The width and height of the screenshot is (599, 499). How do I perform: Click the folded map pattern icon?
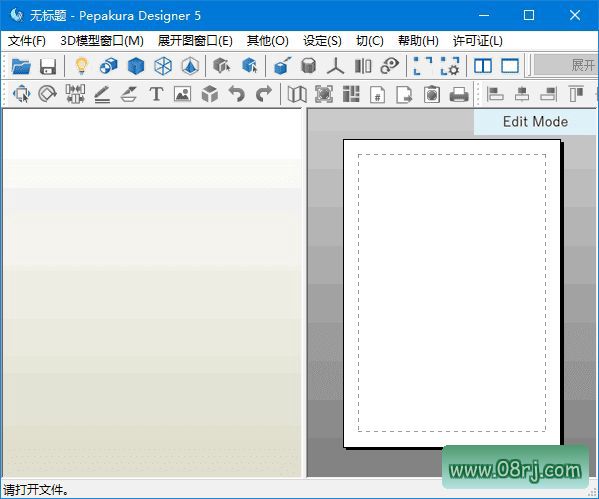tap(297, 94)
